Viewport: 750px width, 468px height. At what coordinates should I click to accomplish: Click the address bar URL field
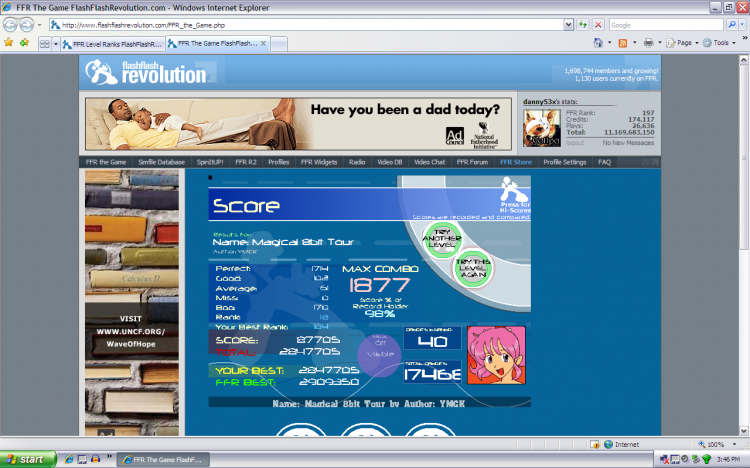306,25
